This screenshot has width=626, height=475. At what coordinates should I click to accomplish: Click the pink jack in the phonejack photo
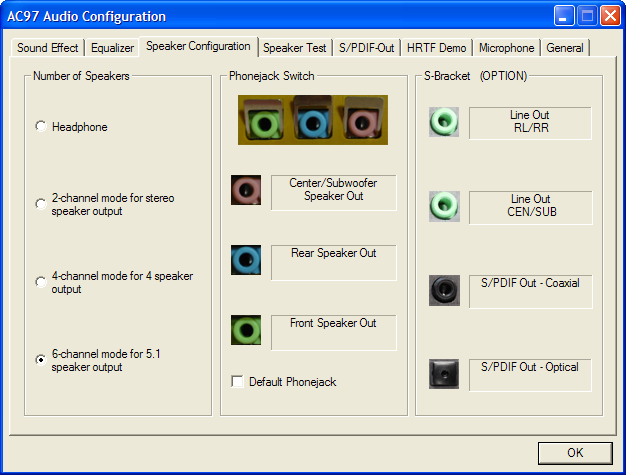tap(362, 123)
